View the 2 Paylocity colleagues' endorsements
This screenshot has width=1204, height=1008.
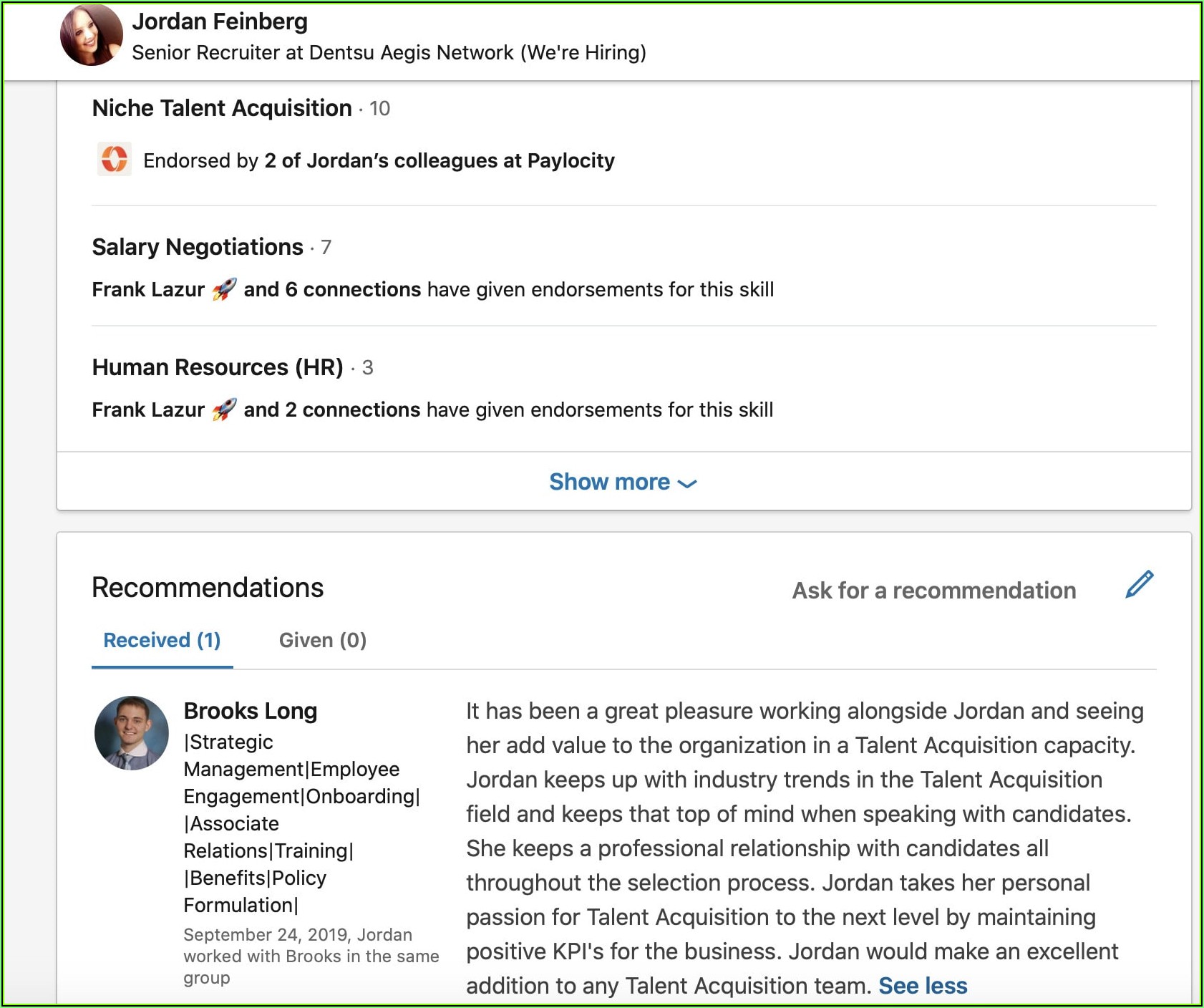click(439, 160)
